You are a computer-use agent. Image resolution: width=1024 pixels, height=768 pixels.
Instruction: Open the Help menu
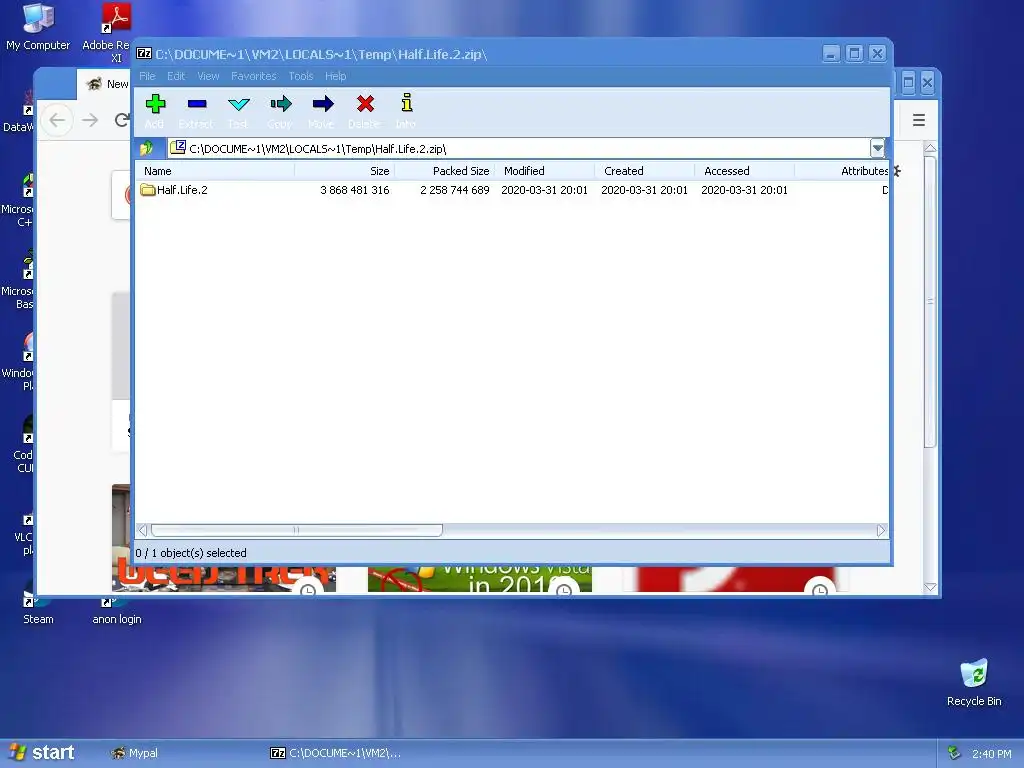336,76
